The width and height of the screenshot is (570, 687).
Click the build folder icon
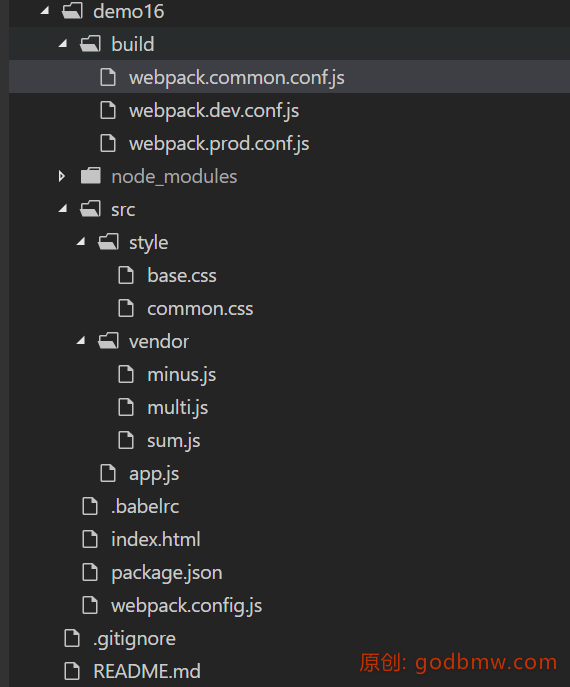pyautogui.click(x=90, y=44)
